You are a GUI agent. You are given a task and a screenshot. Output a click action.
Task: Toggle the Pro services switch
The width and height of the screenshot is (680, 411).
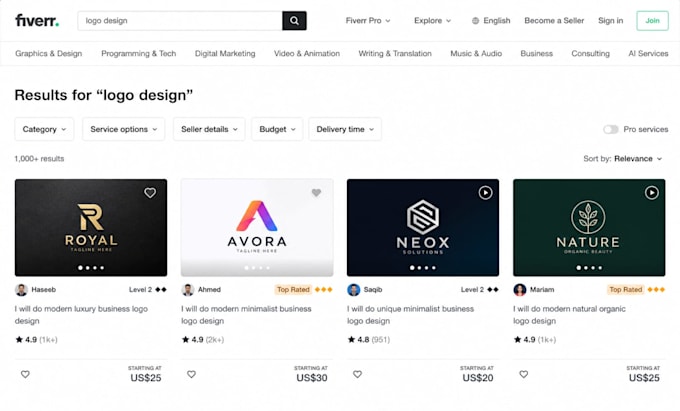point(611,129)
